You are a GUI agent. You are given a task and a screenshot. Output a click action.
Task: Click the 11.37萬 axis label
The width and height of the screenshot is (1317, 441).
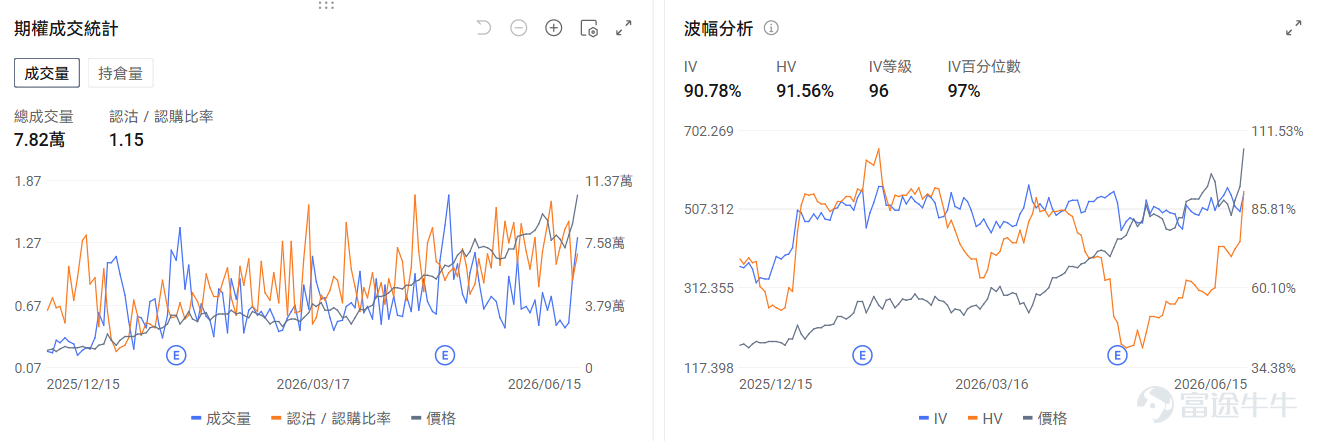609,181
